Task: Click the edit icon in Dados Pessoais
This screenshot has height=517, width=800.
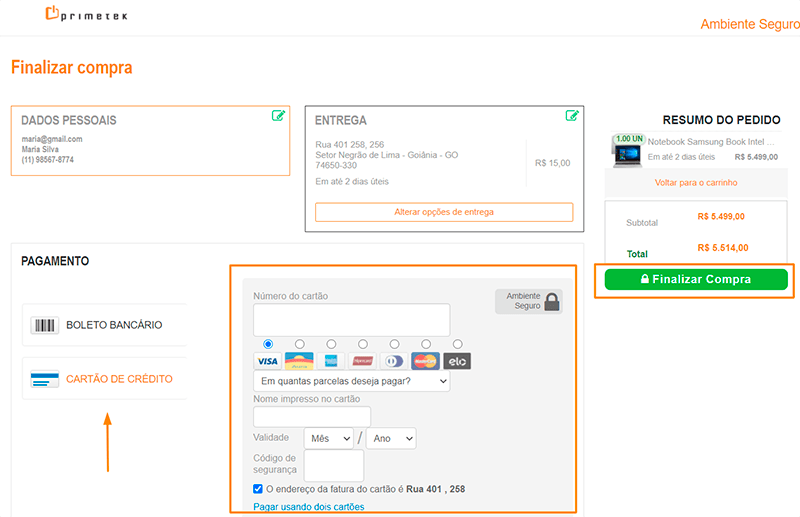Action: tap(278, 116)
